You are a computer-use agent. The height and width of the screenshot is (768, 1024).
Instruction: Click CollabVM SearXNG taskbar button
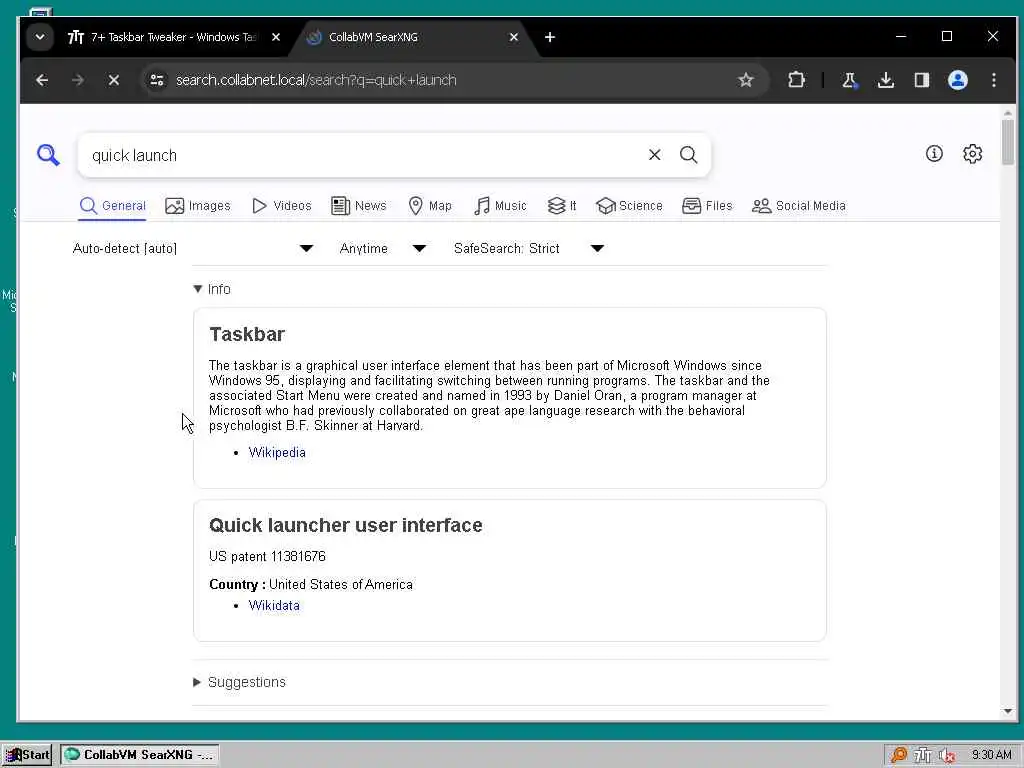point(140,754)
